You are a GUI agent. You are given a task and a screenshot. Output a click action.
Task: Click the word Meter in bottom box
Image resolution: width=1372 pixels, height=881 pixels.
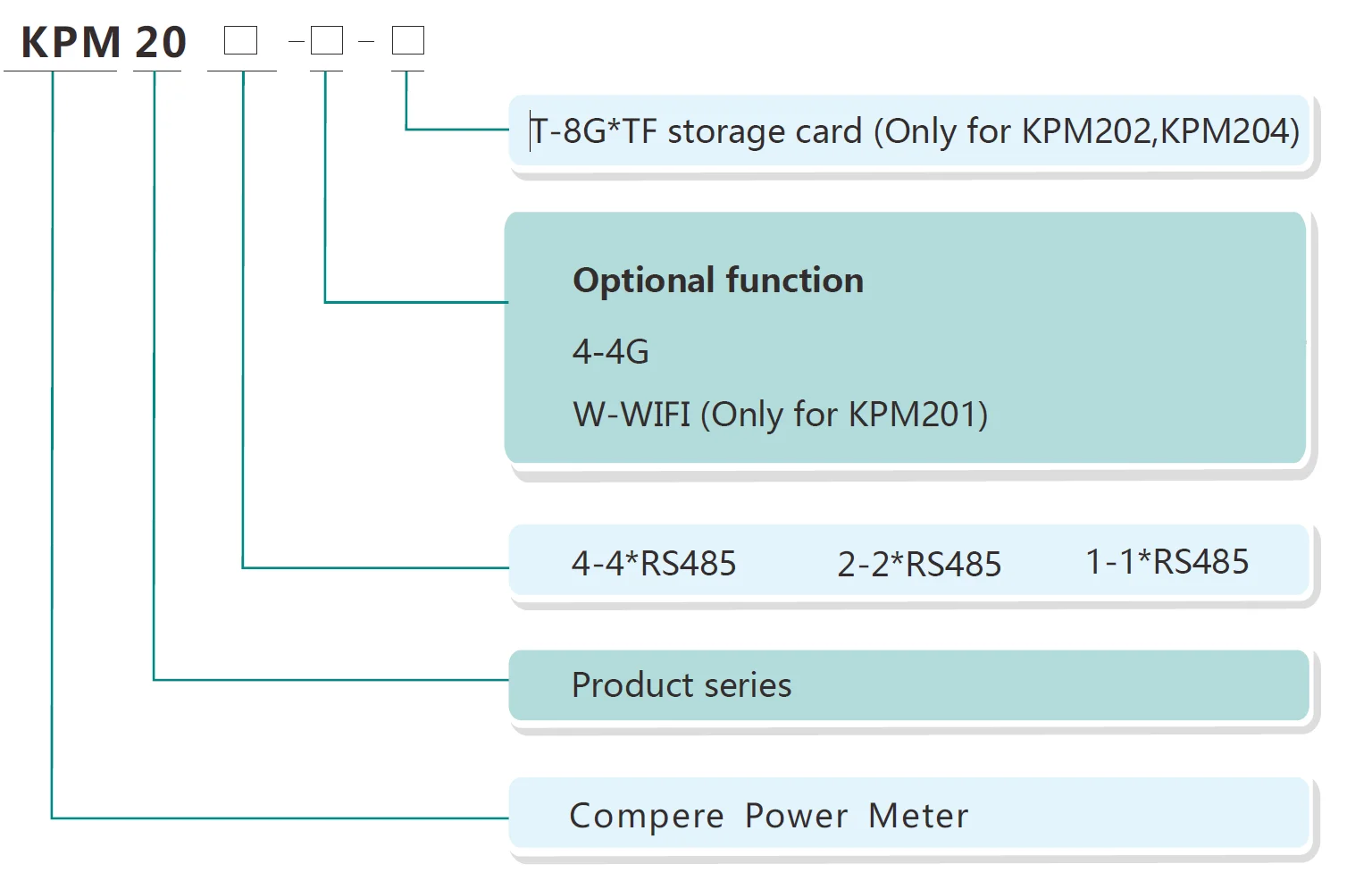(x=918, y=816)
